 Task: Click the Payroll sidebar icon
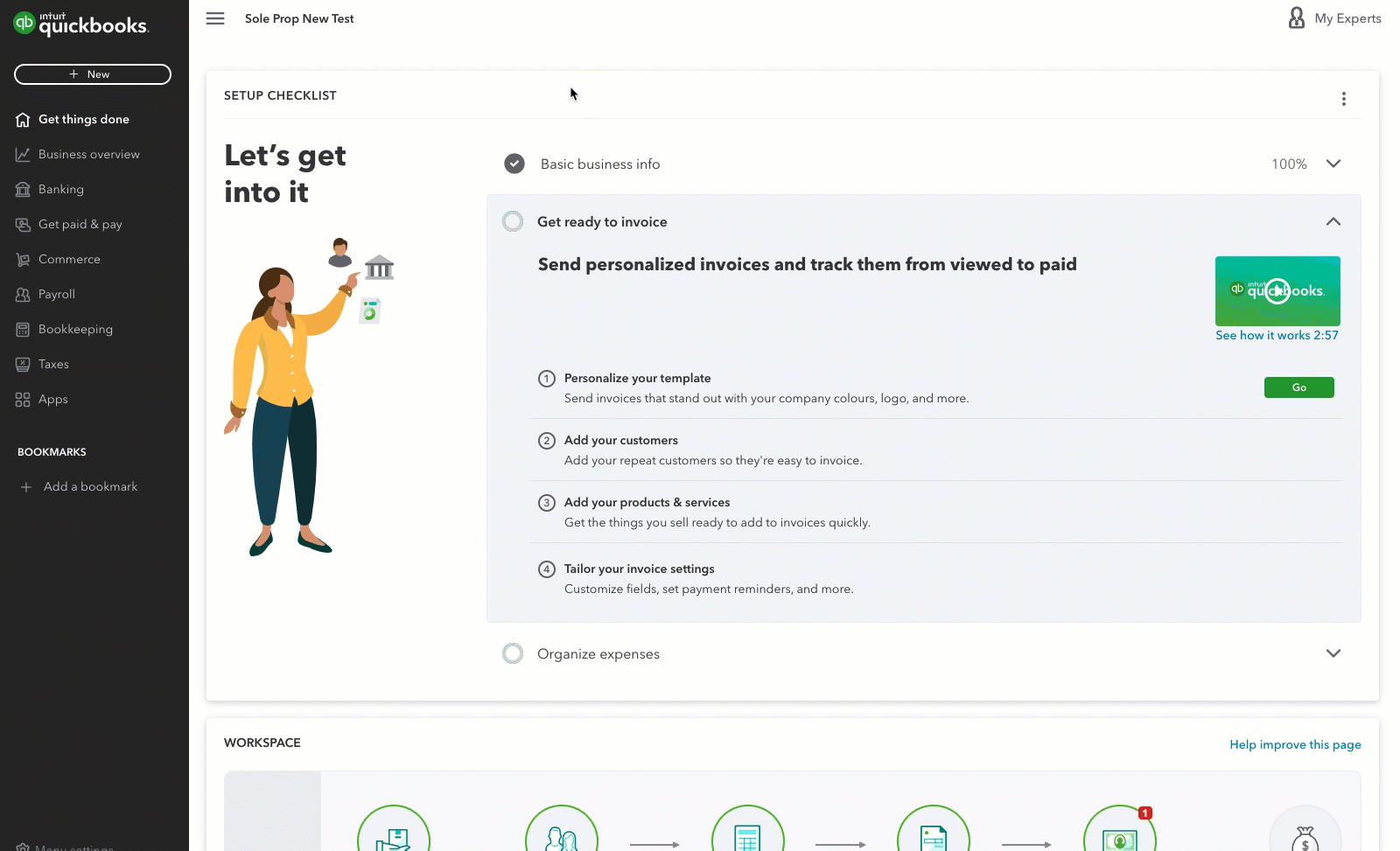click(x=23, y=295)
